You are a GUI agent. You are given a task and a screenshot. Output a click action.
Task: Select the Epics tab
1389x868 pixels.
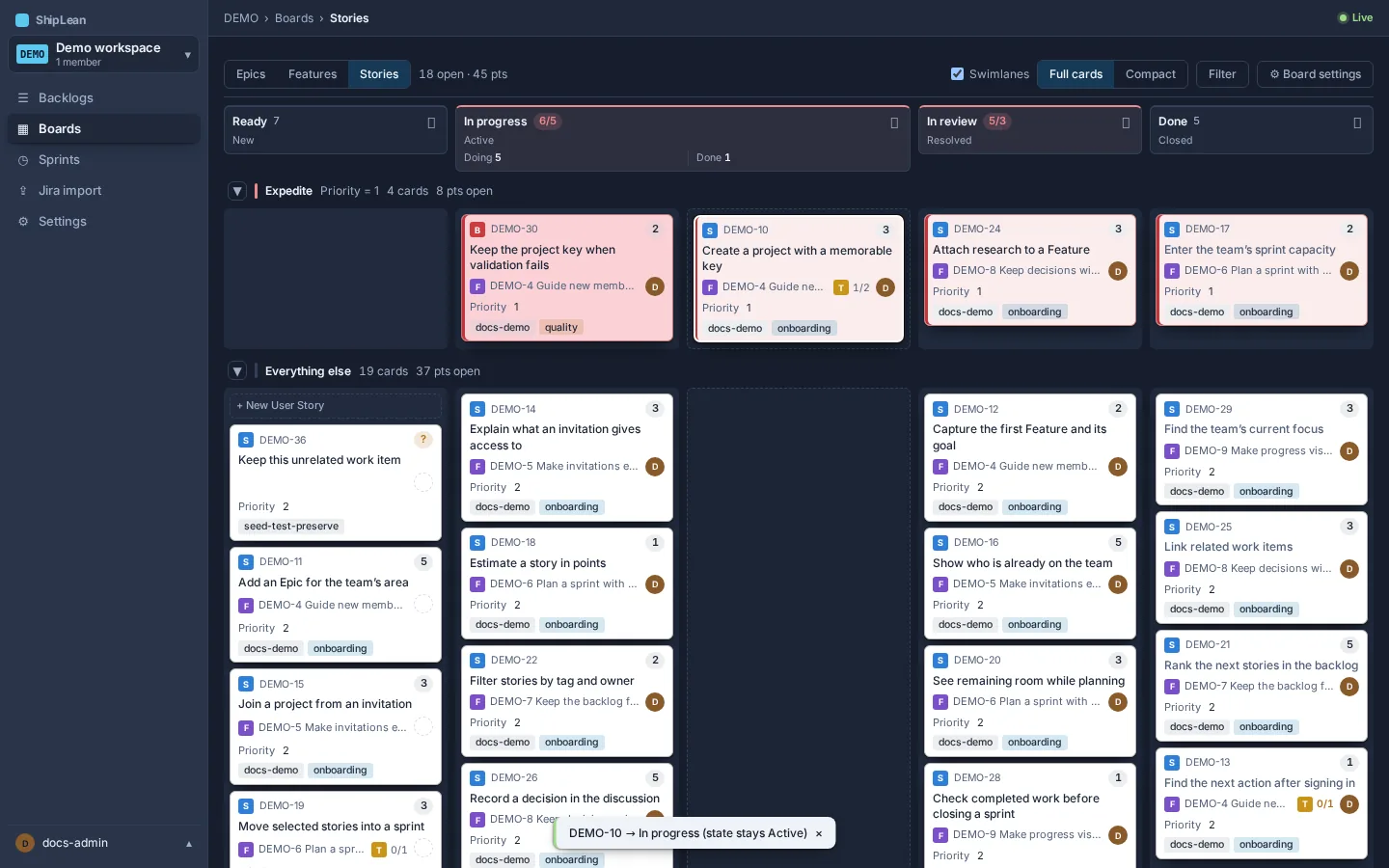tap(251, 74)
